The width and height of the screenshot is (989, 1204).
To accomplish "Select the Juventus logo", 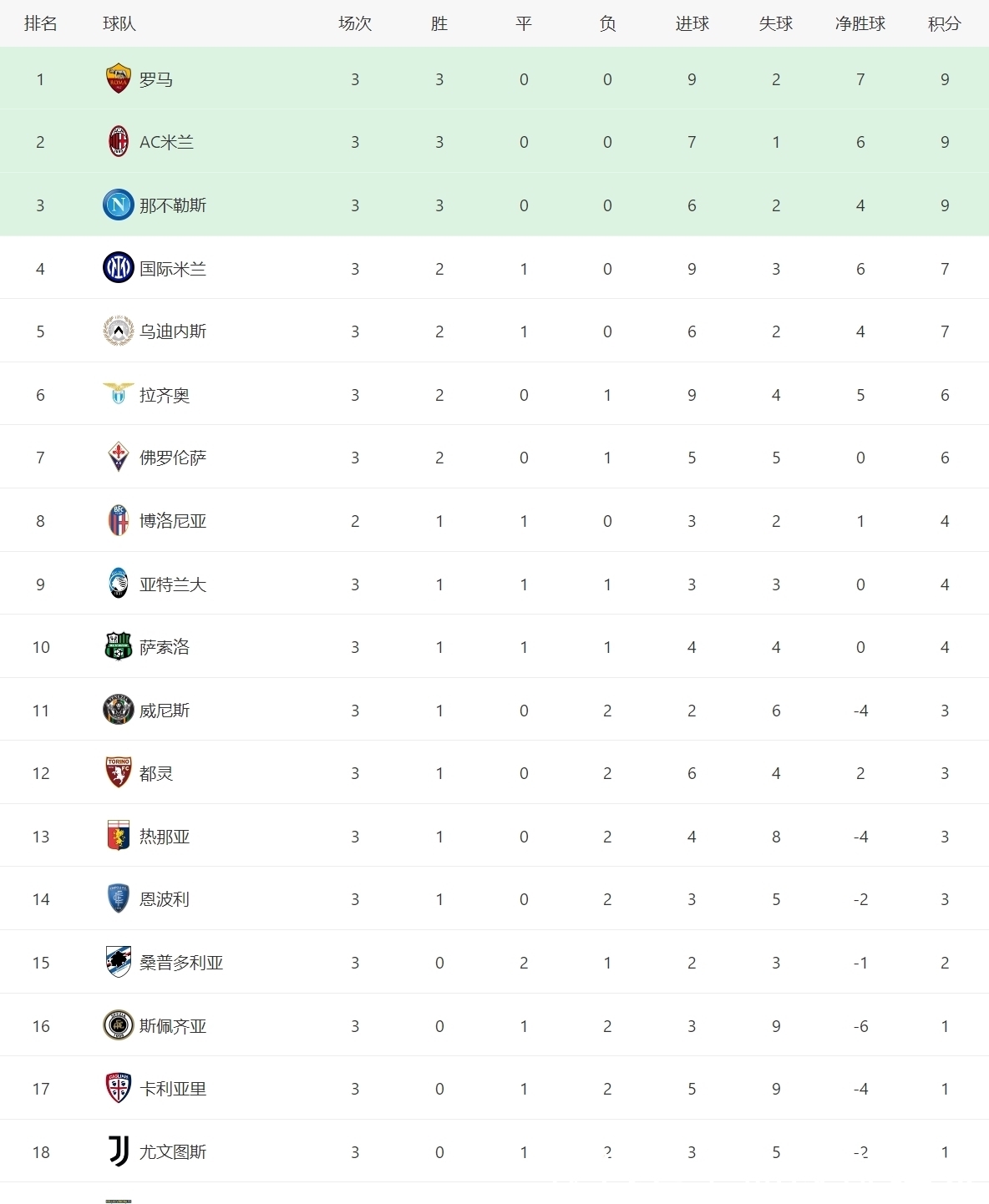I will (x=119, y=1151).
